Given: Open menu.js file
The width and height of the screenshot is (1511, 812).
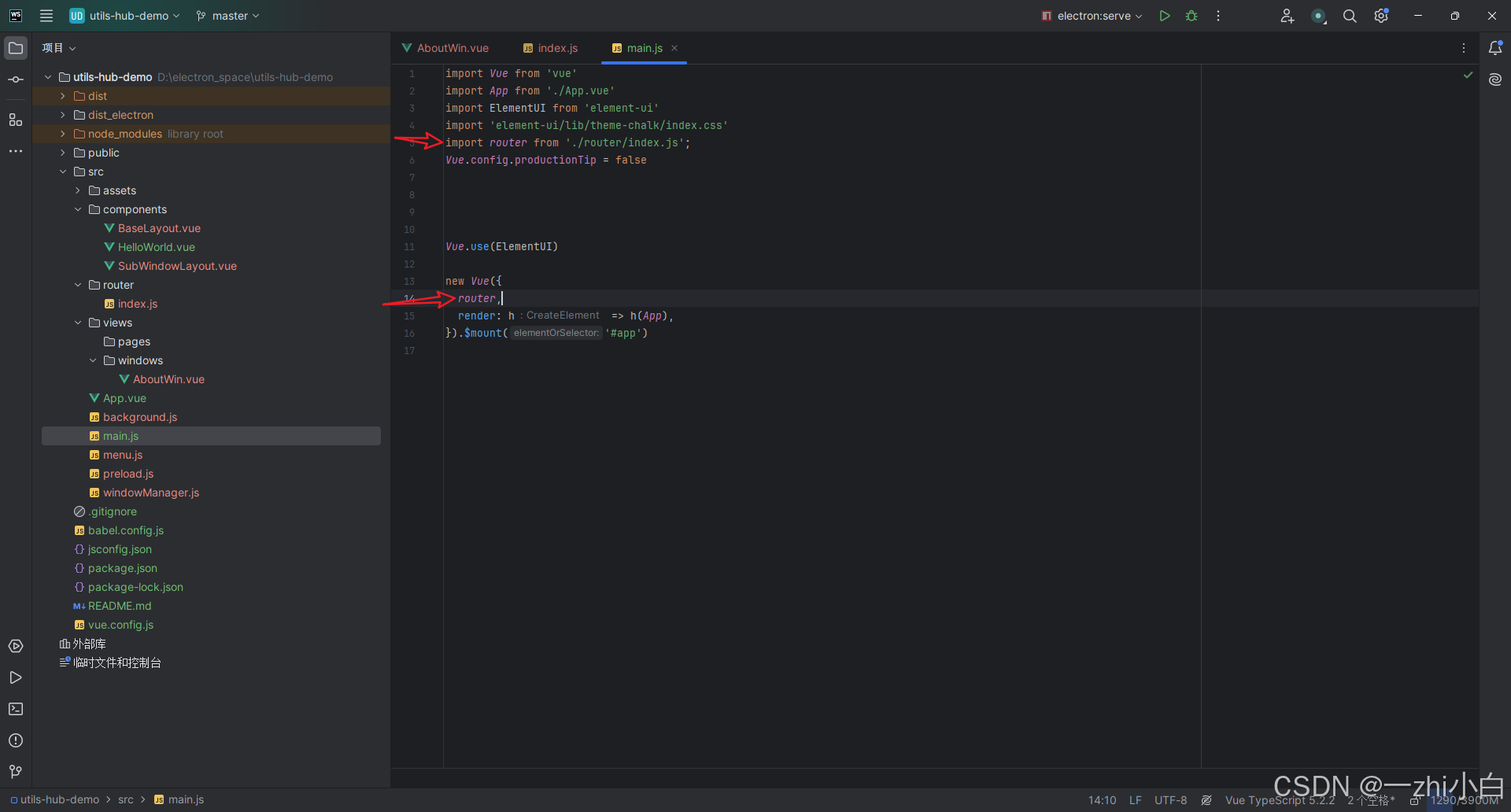Looking at the screenshot, I should click(x=123, y=455).
